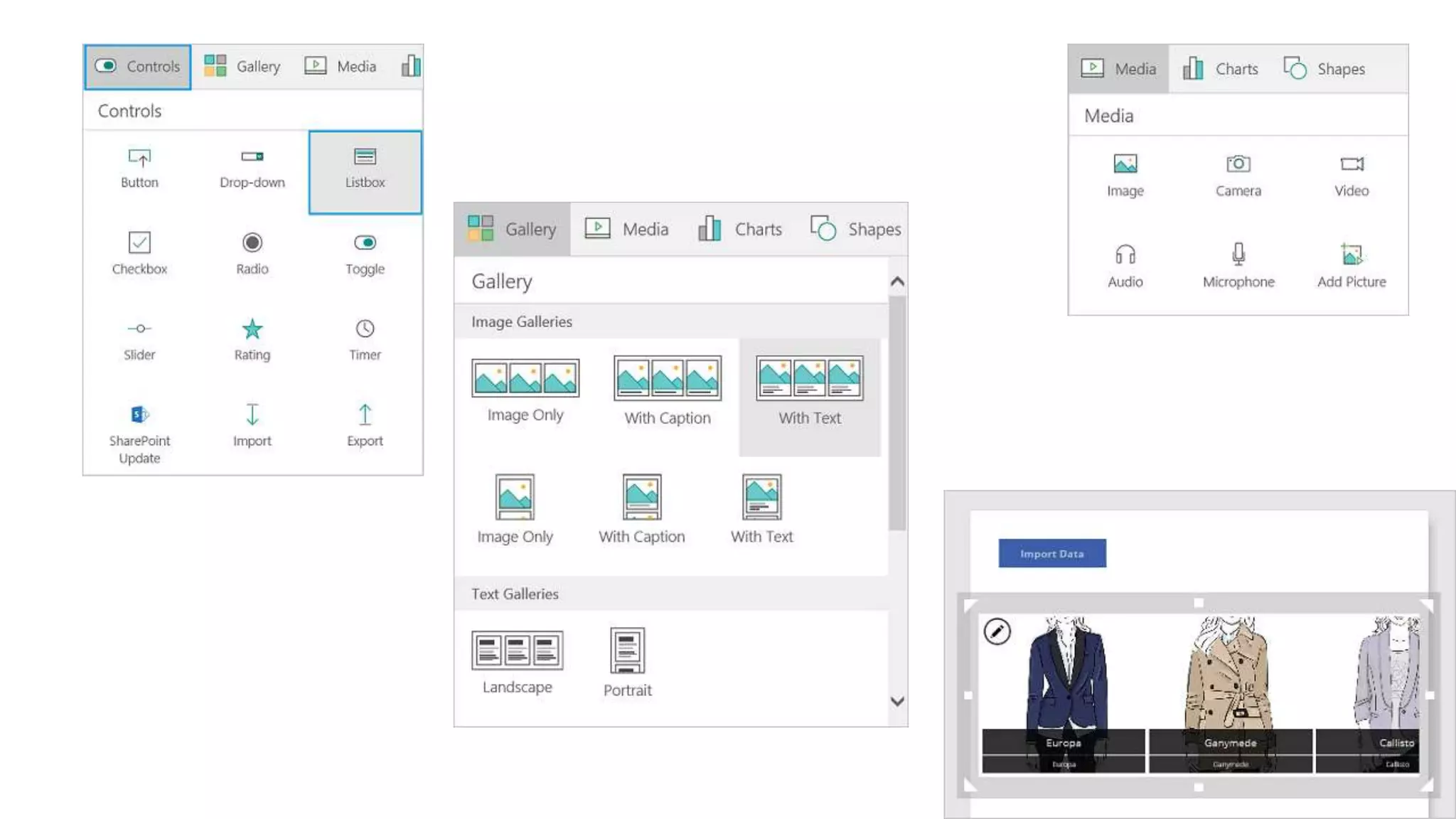Add a Radio control
This screenshot has width=1456, height=819.
pyautogui.click(x=252, y=253)
